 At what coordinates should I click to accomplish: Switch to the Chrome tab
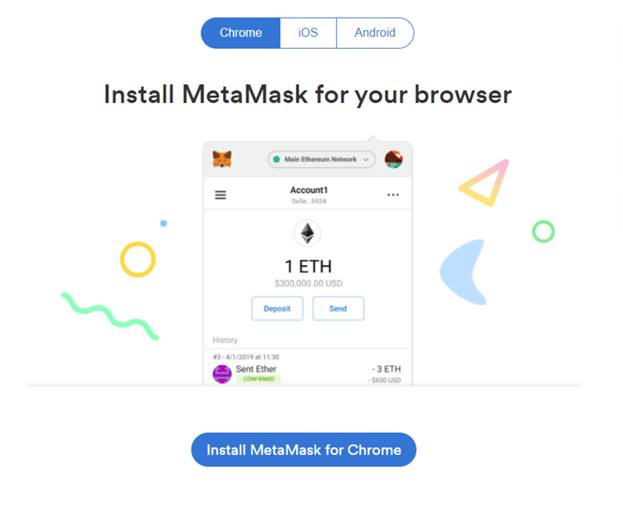(x=240, y=33)
